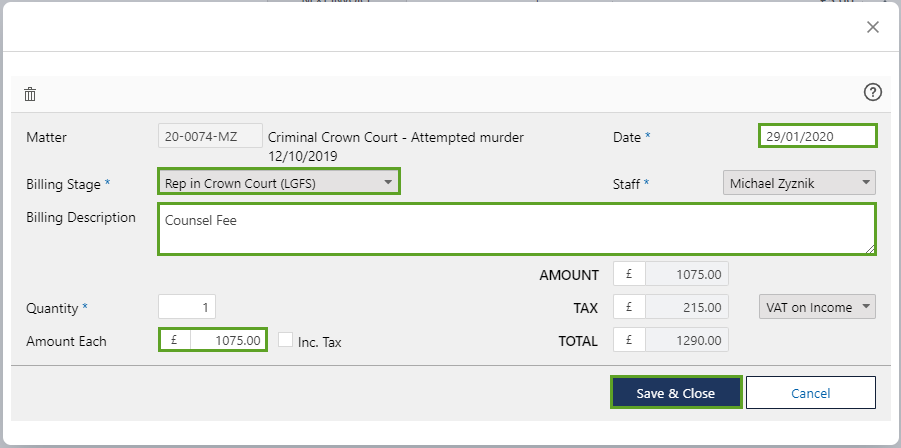Click into the Billing Description text area
901x448 pixels.
[516, 229]
